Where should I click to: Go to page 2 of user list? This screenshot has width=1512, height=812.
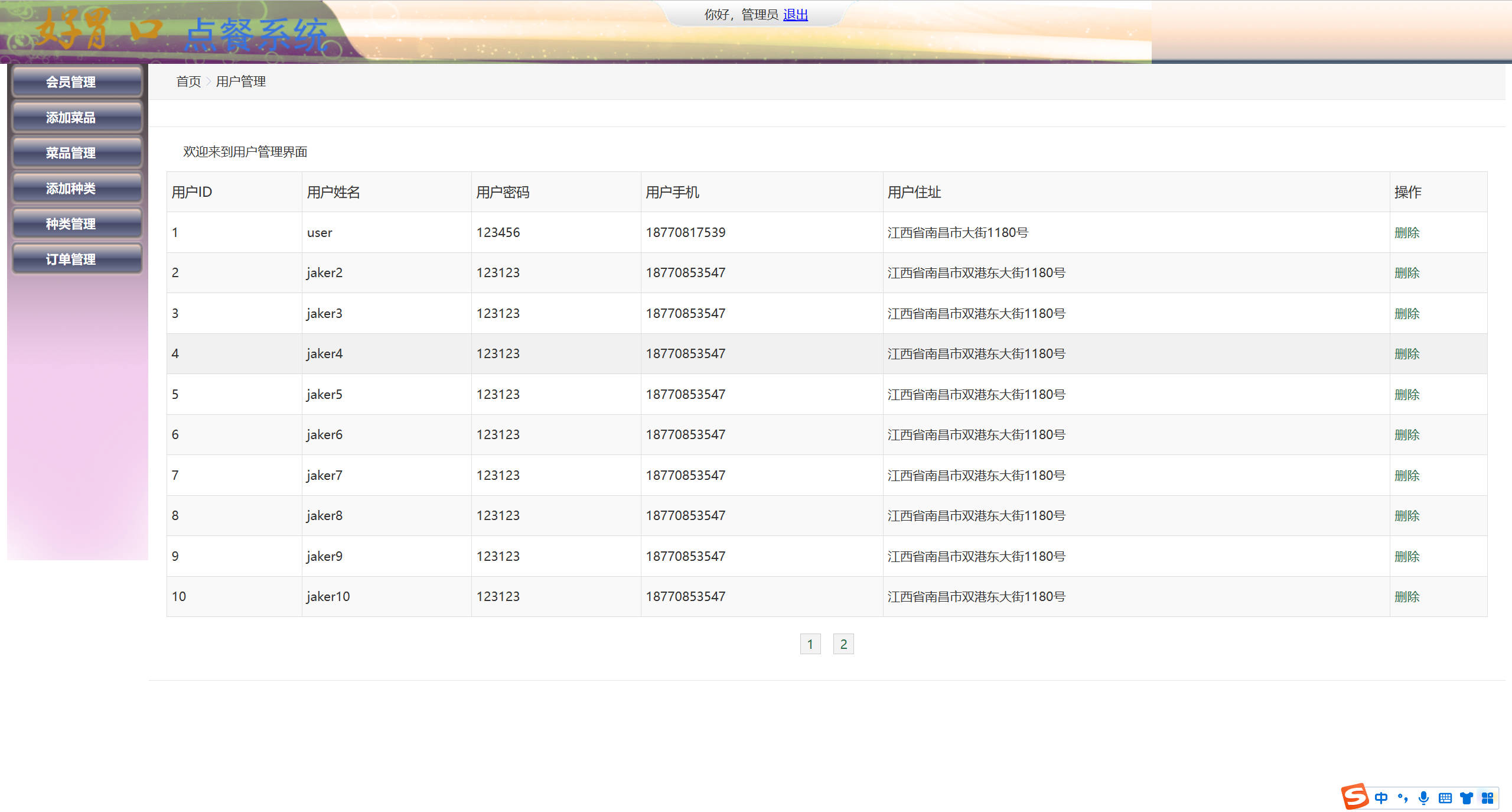(843, 644)
